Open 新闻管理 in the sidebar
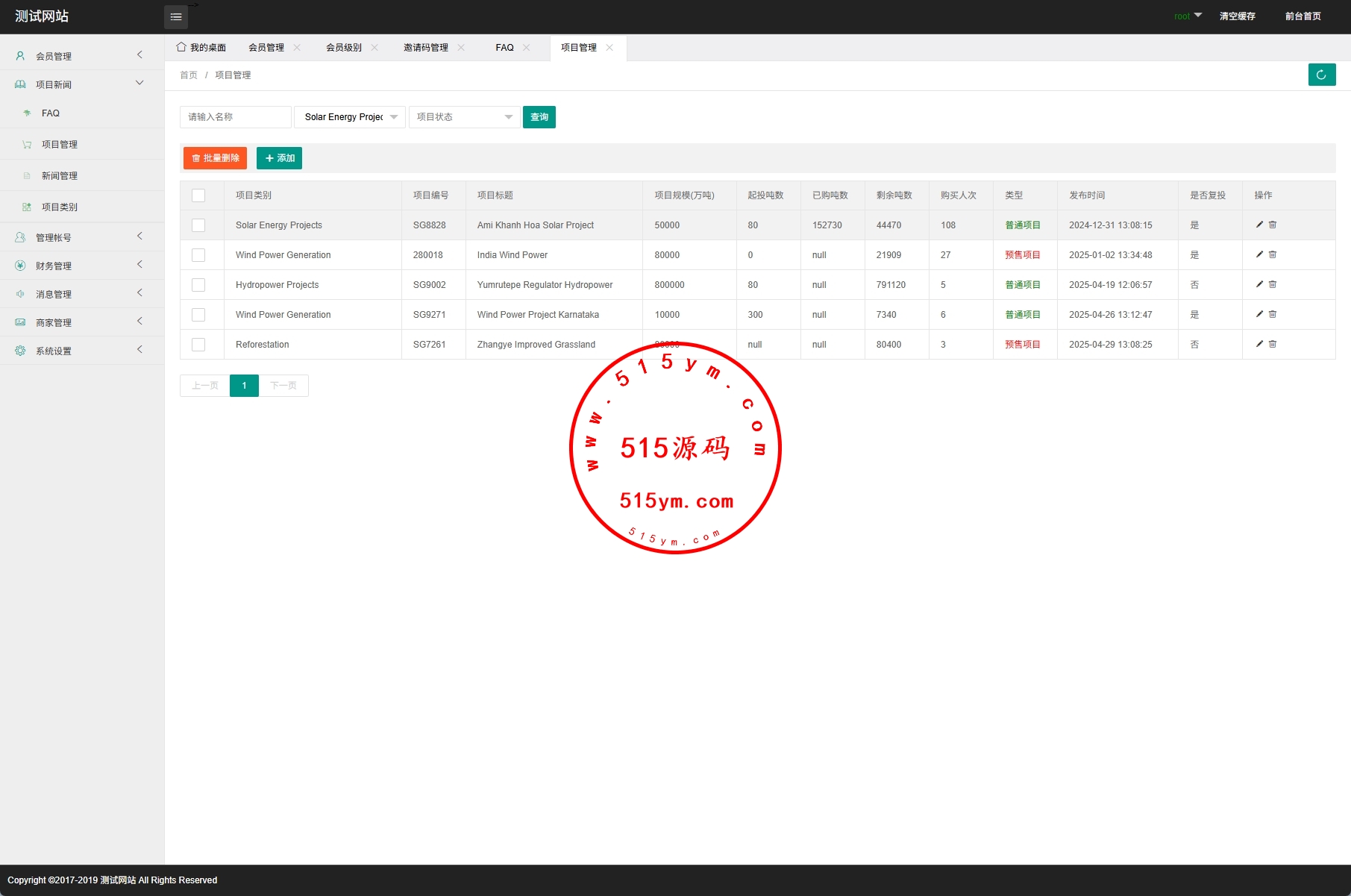Image resolution: width=1351 pixels, height=896 pixels. pos(60,176)
